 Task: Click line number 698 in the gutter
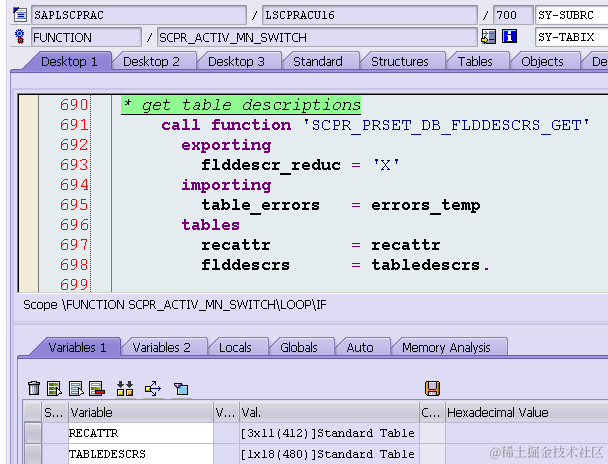pyautogui.click(x=74, y=265)
